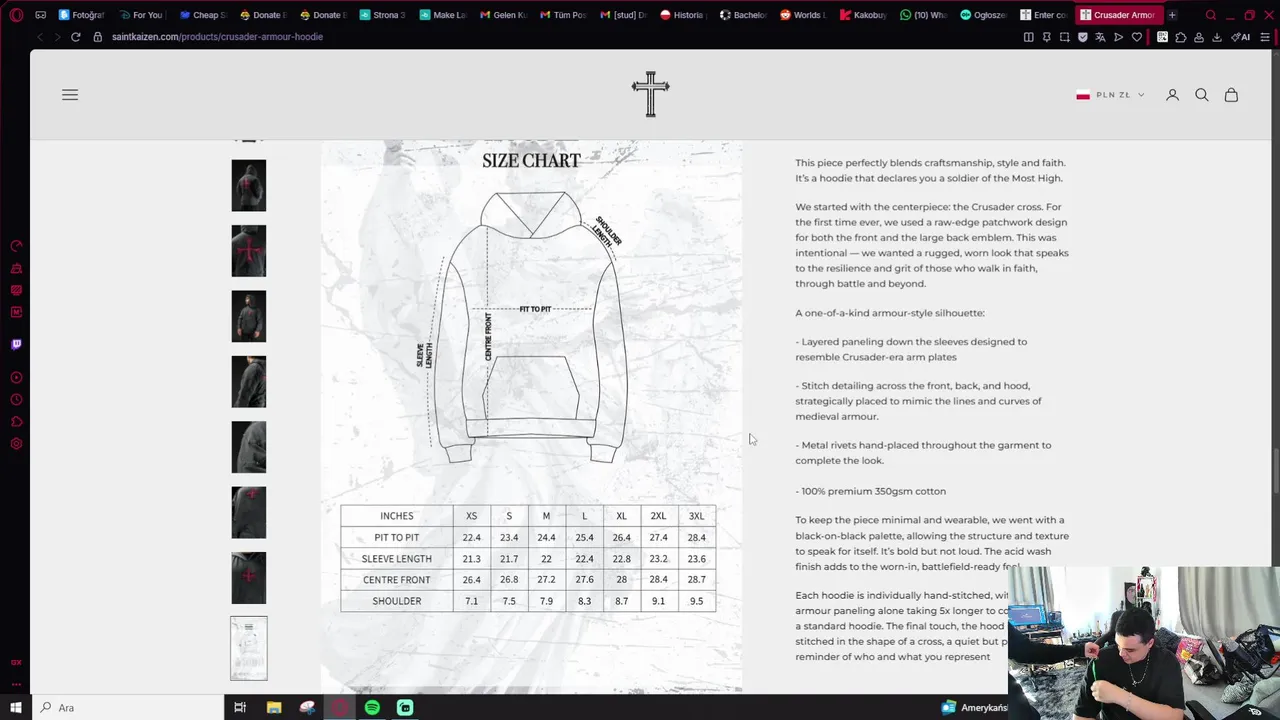Click the translate page icon
1280x720 pixels.
click(x=1100, y=37)
